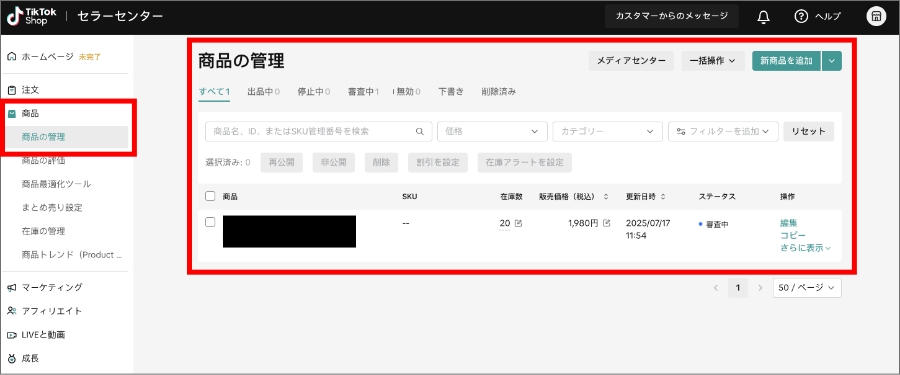Expand arrow next to 新商品を追加
The image size is (900, 375).
click(832, 61)
